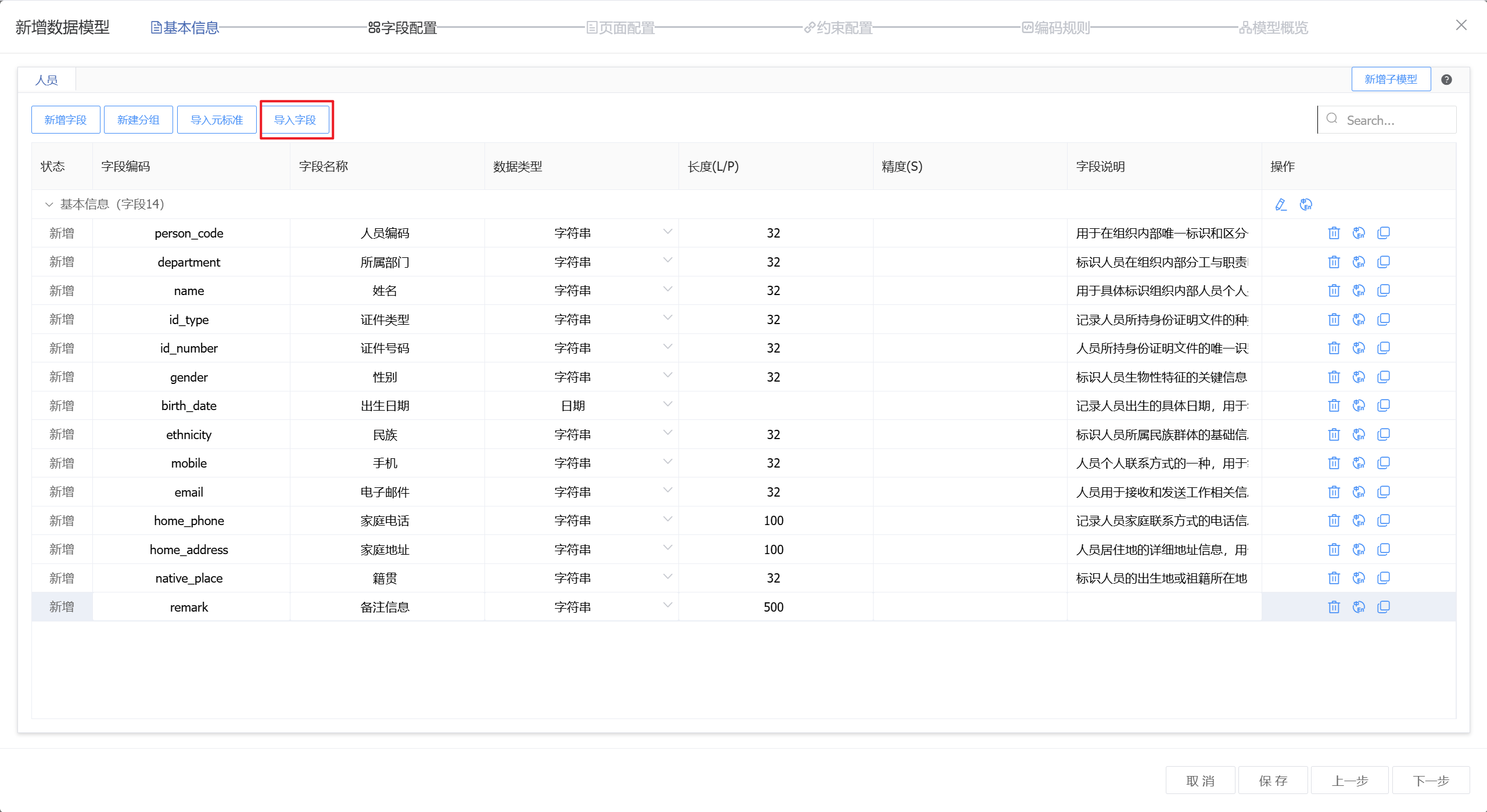Click translate icon for home_phone row
The image size is (1487, 812).
1359,520
